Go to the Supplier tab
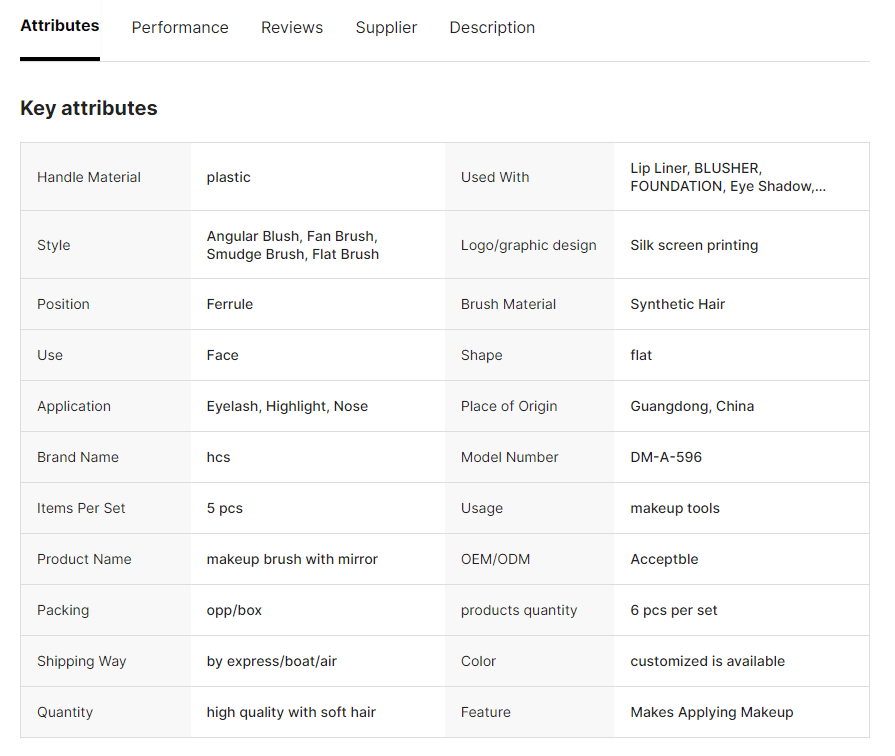 click(x=386, y=28)
